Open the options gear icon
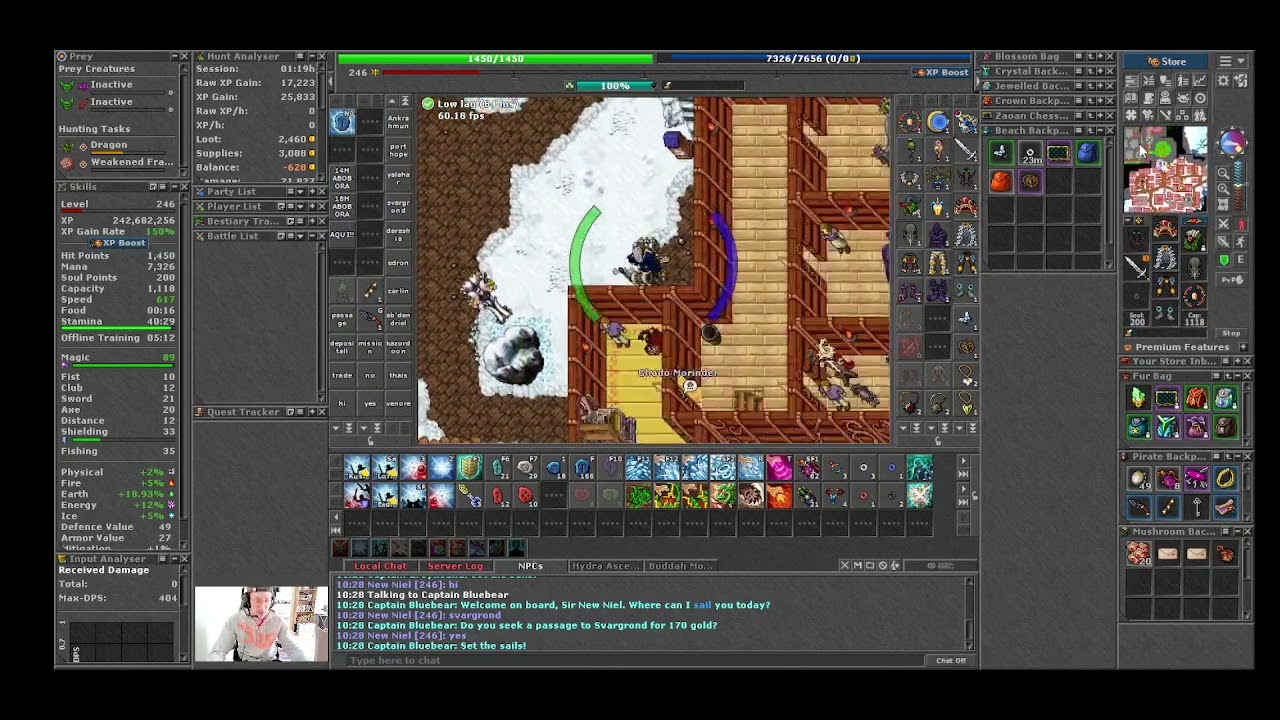1280x720 pixels. [1223, 80]
